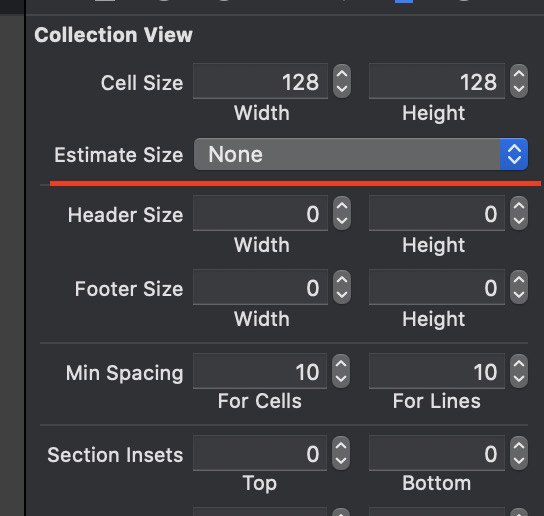544x516 pixels.
Task: Click the Header Size Height input field
Action: [437, 213]
